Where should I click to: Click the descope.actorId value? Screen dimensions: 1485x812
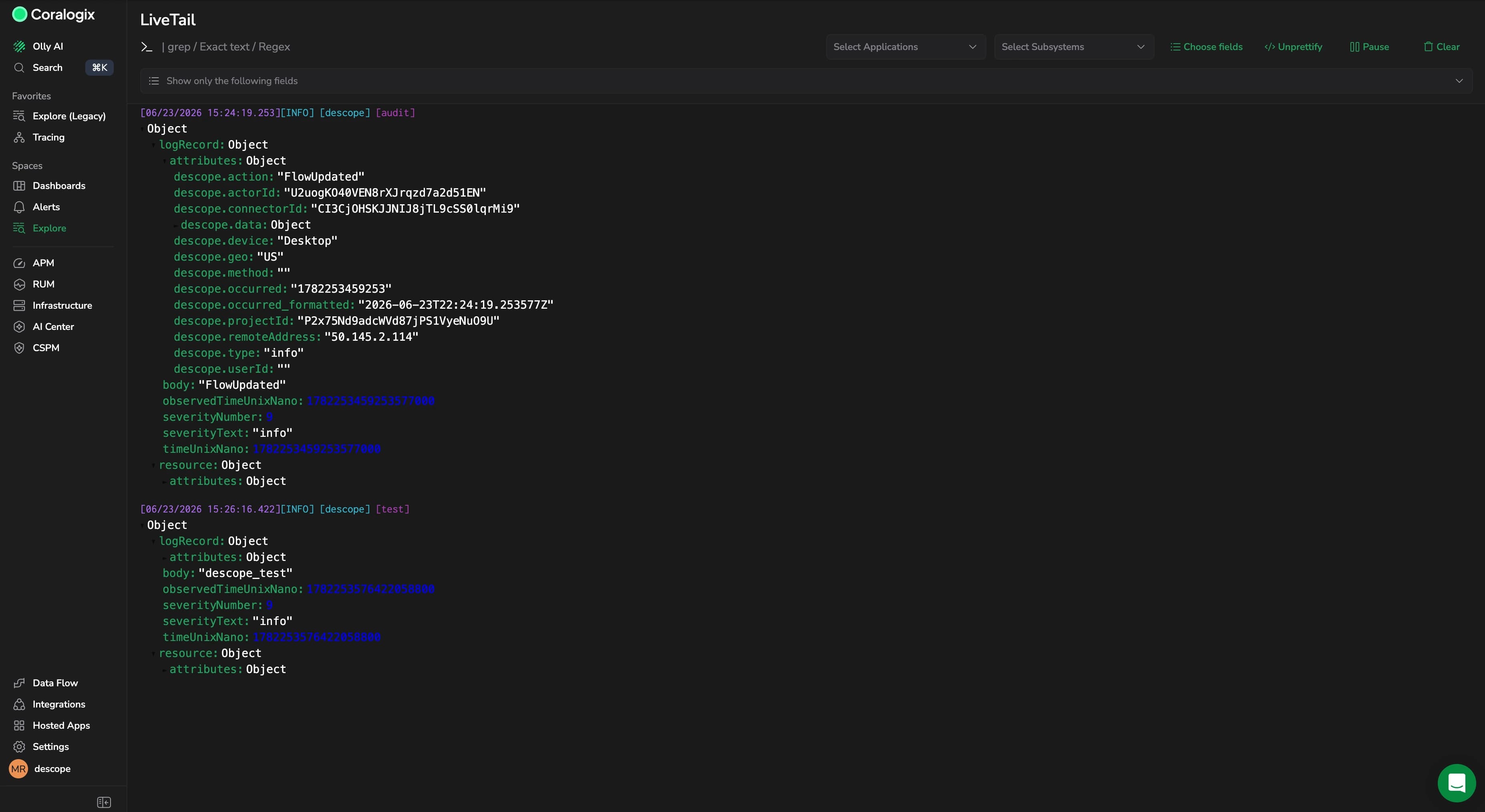tap(384, 193)
